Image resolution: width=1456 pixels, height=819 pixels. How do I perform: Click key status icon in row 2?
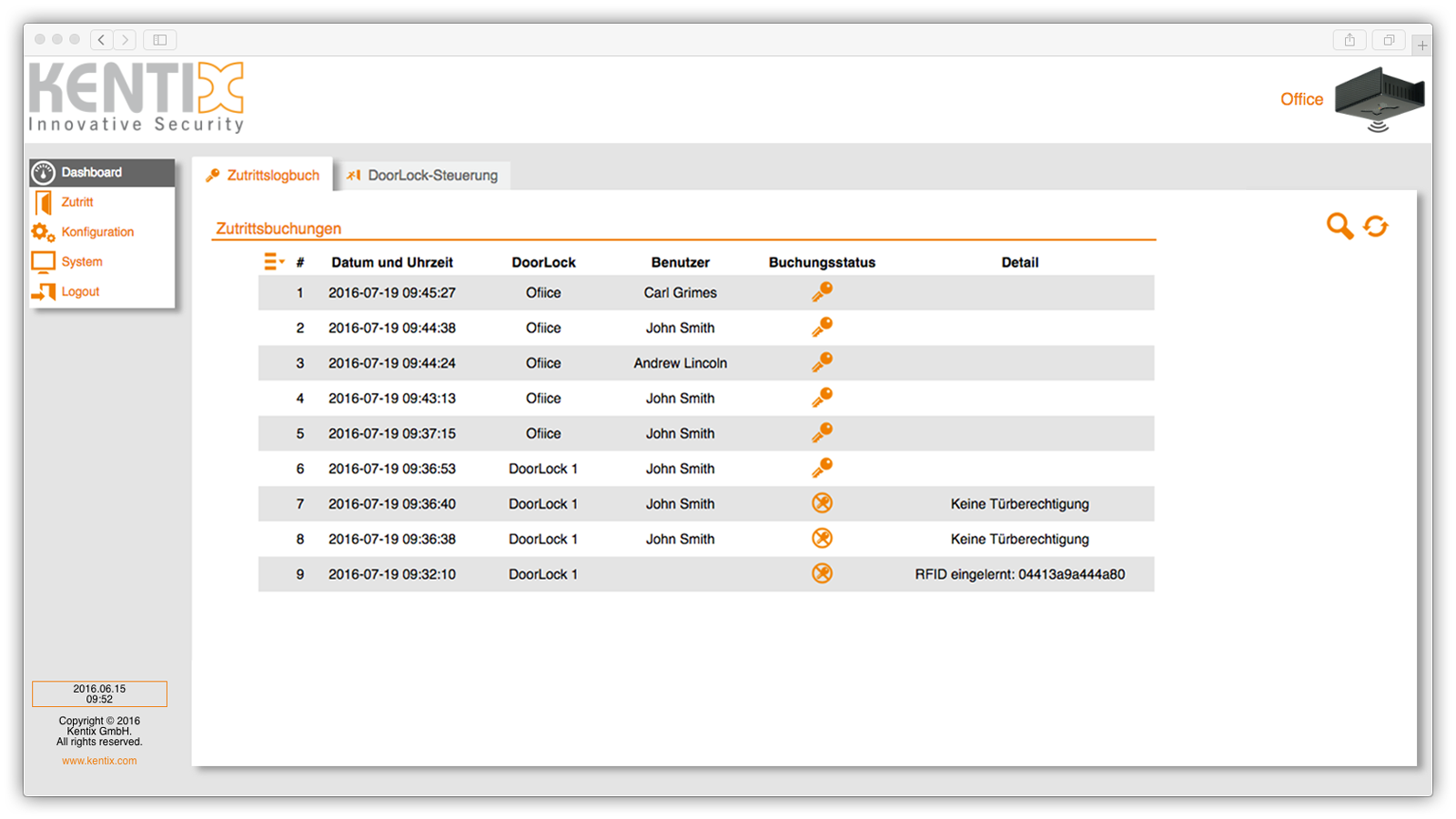point(822,328)
